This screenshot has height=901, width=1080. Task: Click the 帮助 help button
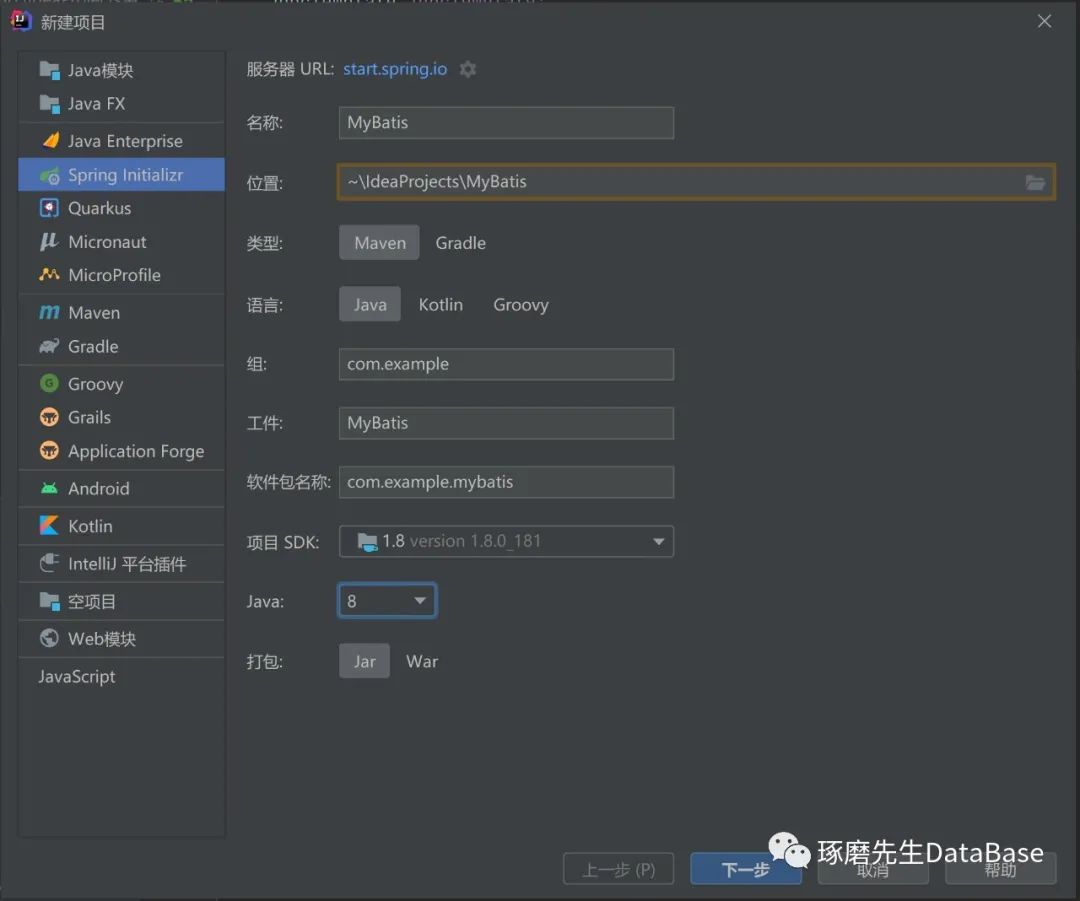tap(1000, 869)
